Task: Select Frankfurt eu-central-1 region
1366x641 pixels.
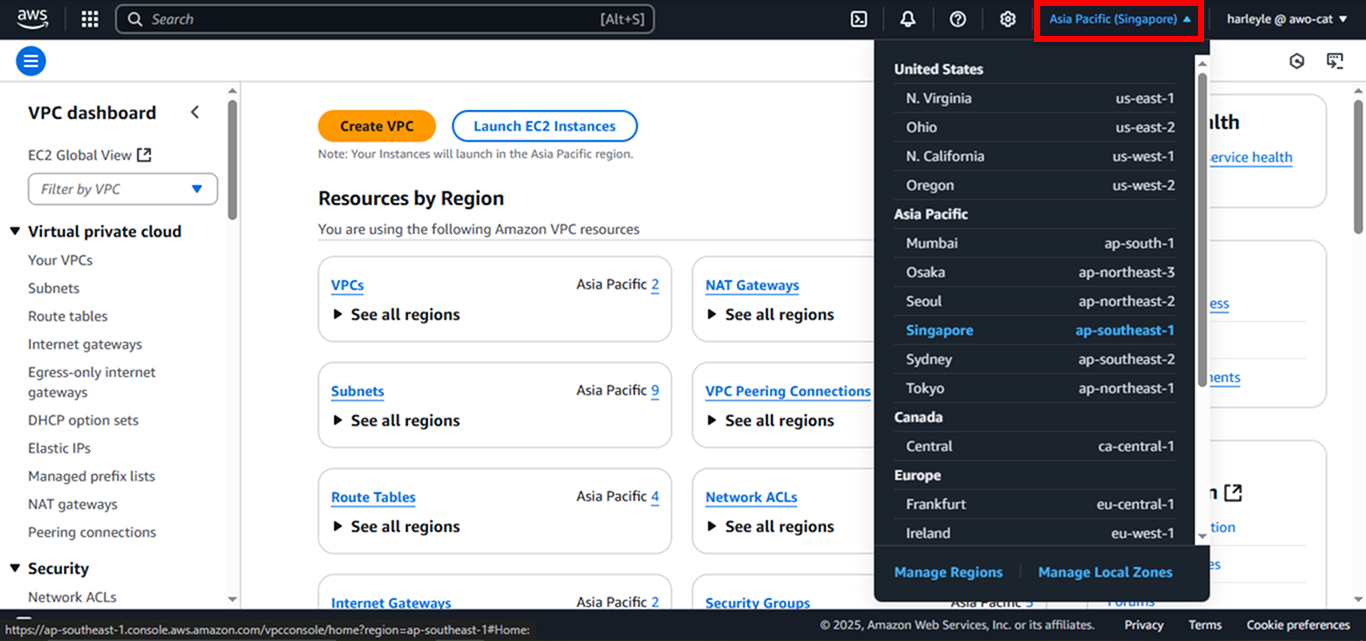Action: coord(1035,504)
